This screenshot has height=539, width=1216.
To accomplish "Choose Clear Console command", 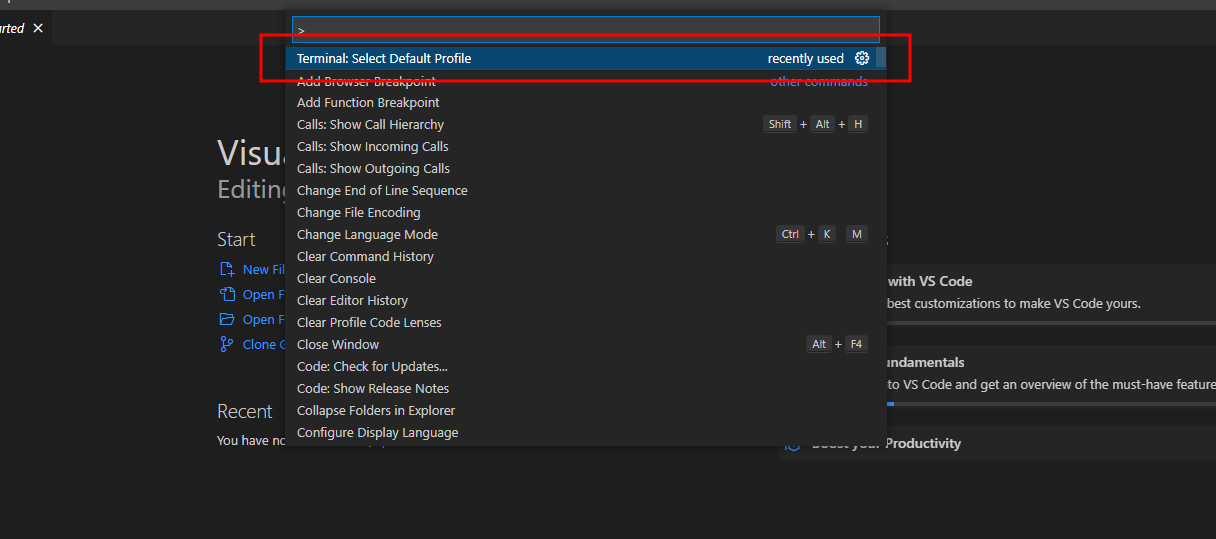I will click(x=581, y=278).
